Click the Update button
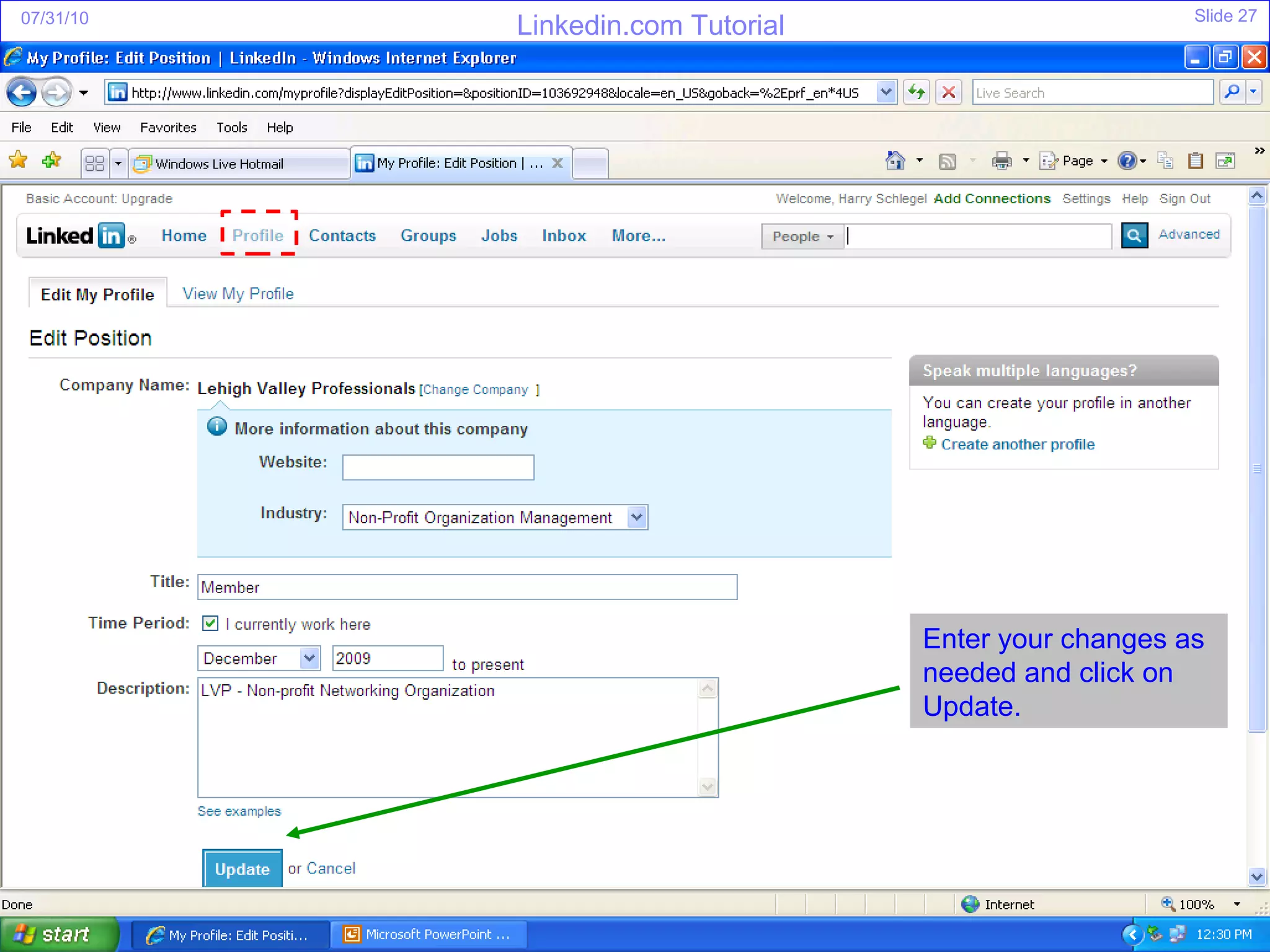The width and height of the screenshot is (1270, 952). click(242, 869)
